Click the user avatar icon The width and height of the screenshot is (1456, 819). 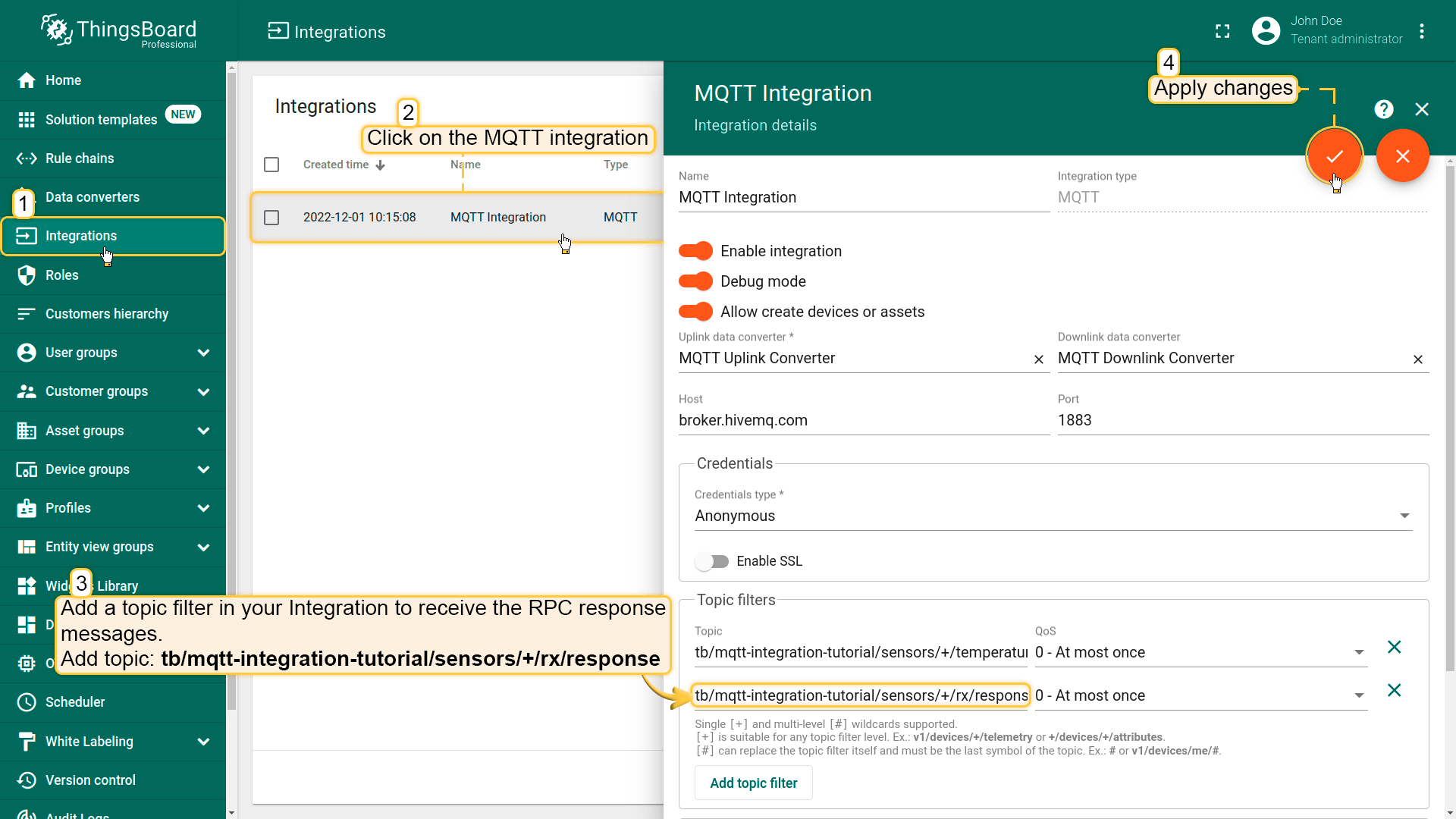1266,31
